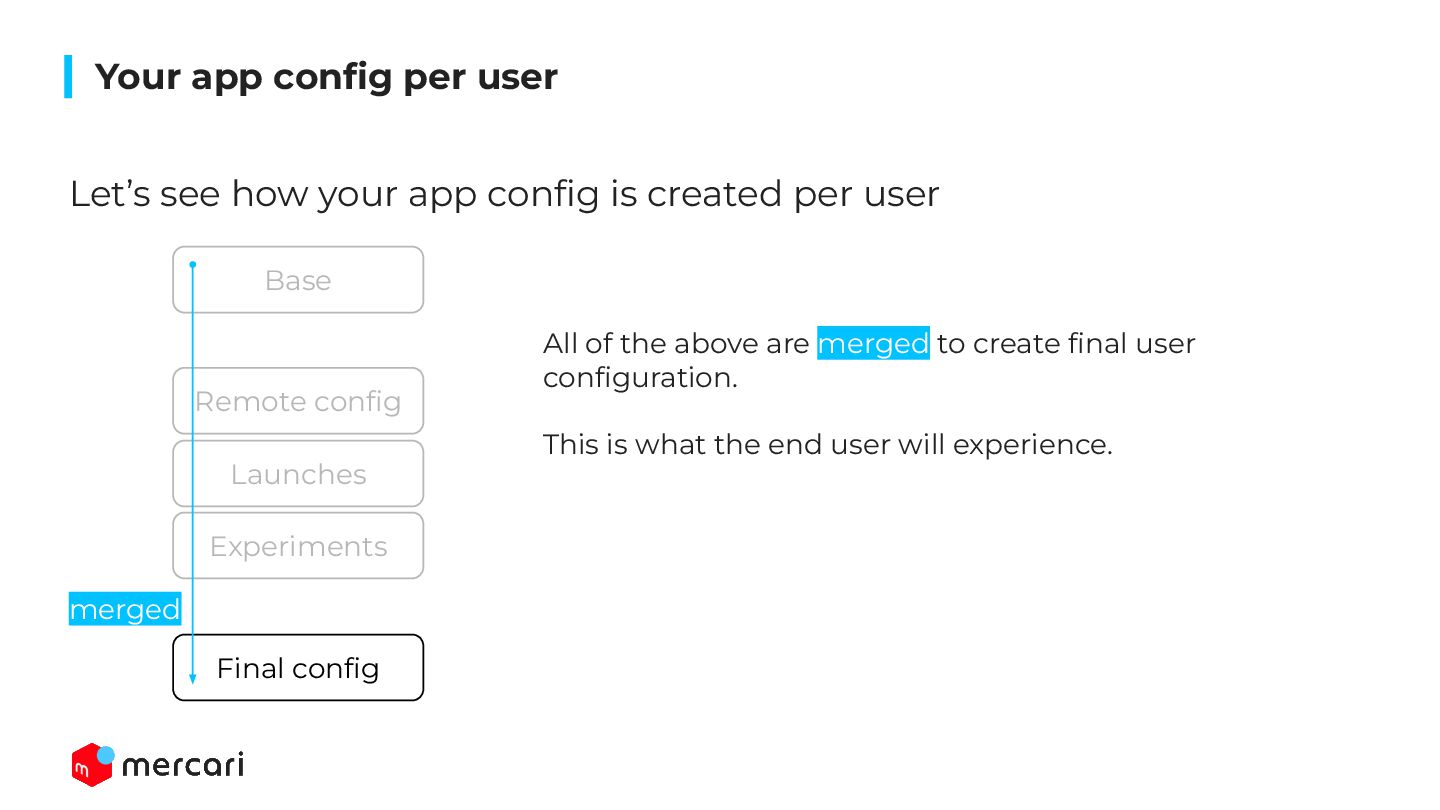Select the Base config box

point(298,280)
